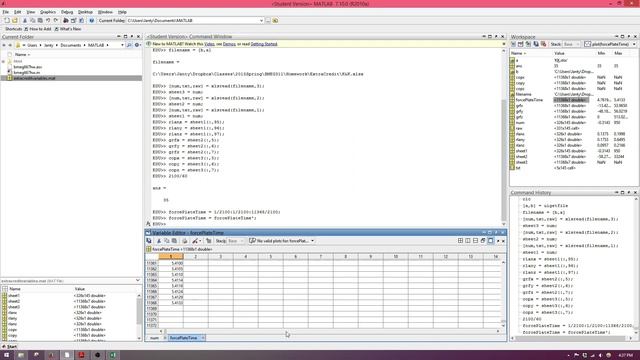Open the Getting Started link

point(264,44)
